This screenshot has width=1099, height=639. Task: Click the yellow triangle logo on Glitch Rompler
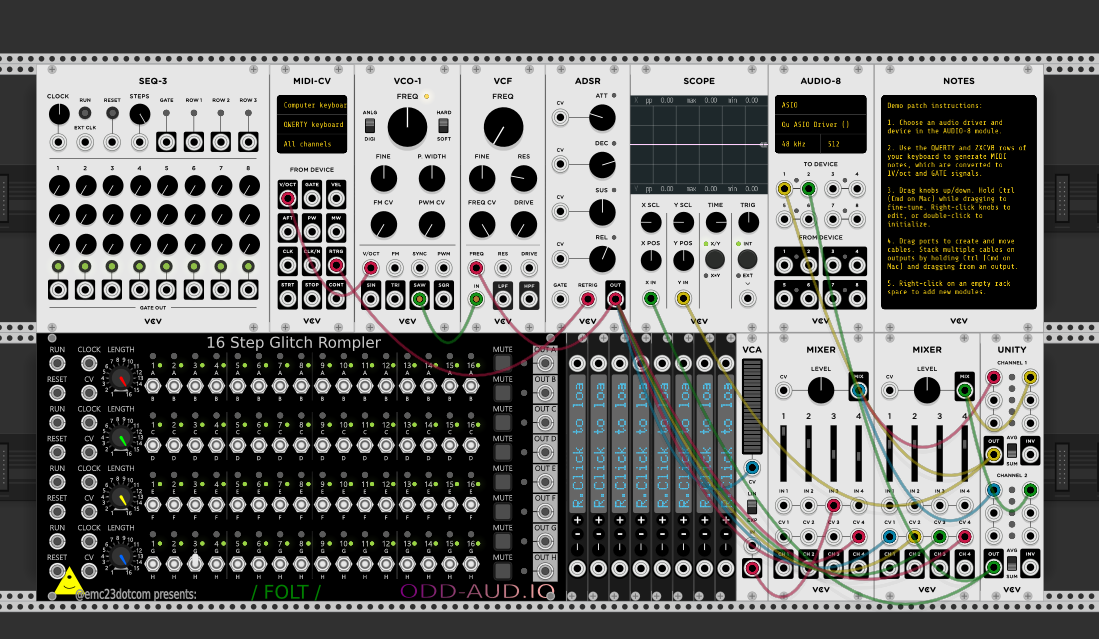tap(68, 582)
